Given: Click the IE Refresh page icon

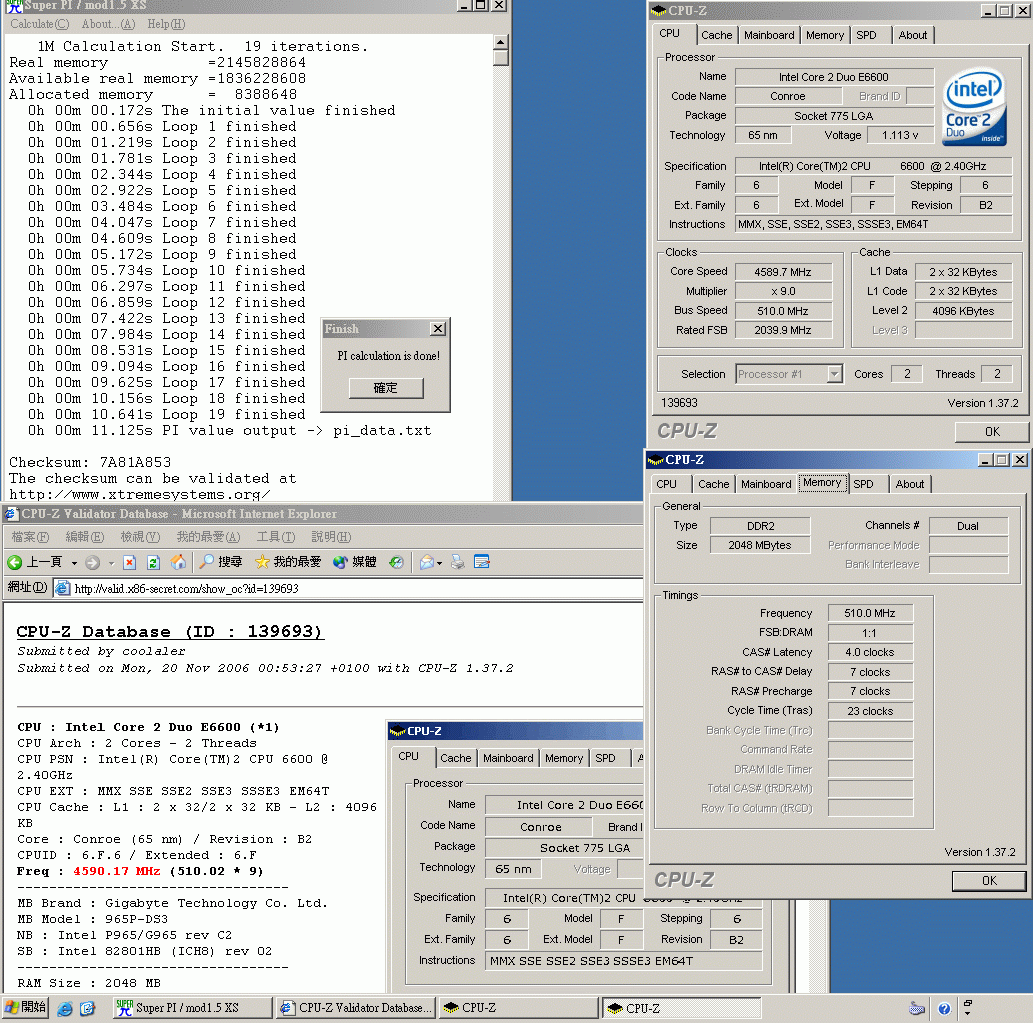Looking at the screenshot, I should pos(154,562).
